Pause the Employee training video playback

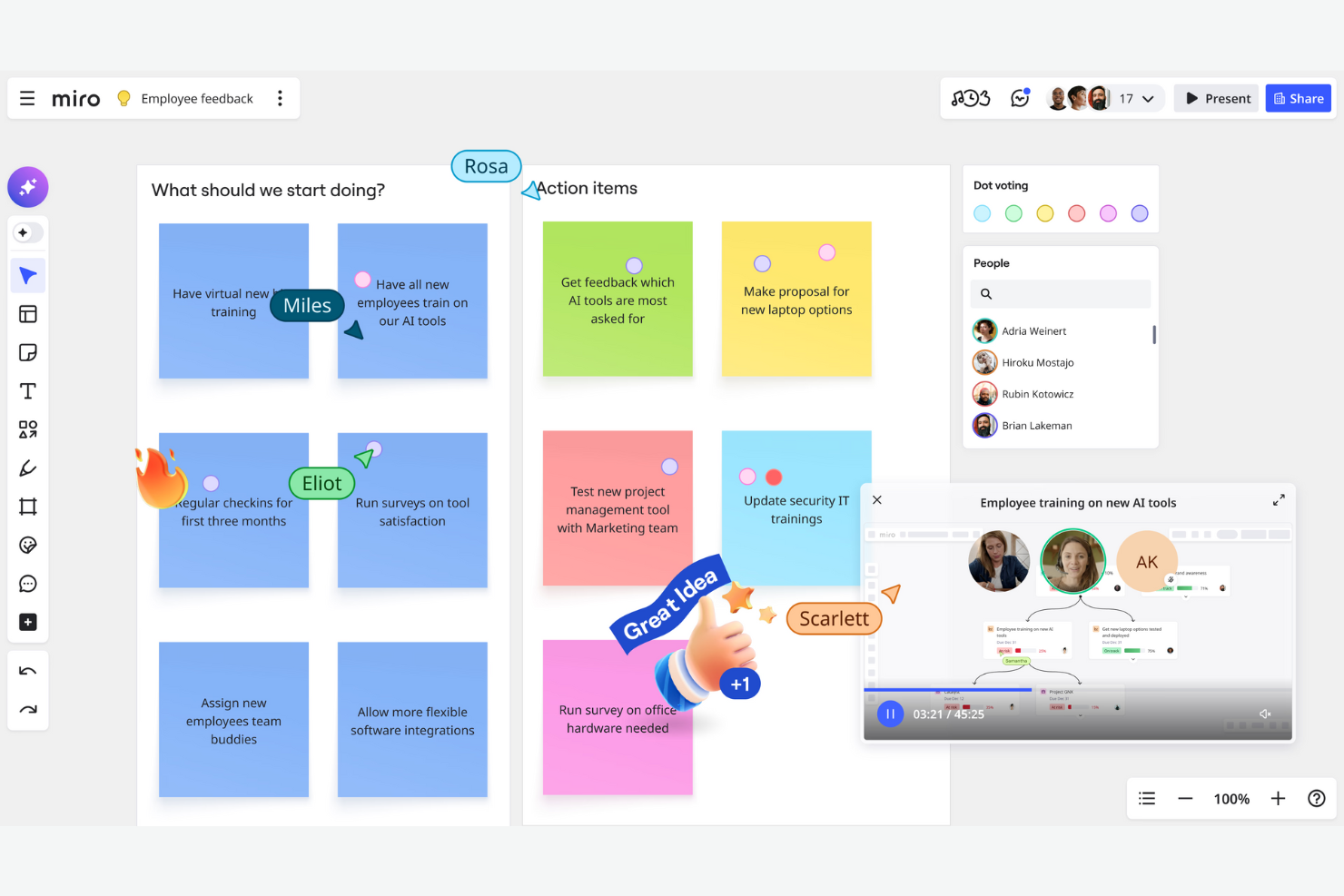[890, 714]
